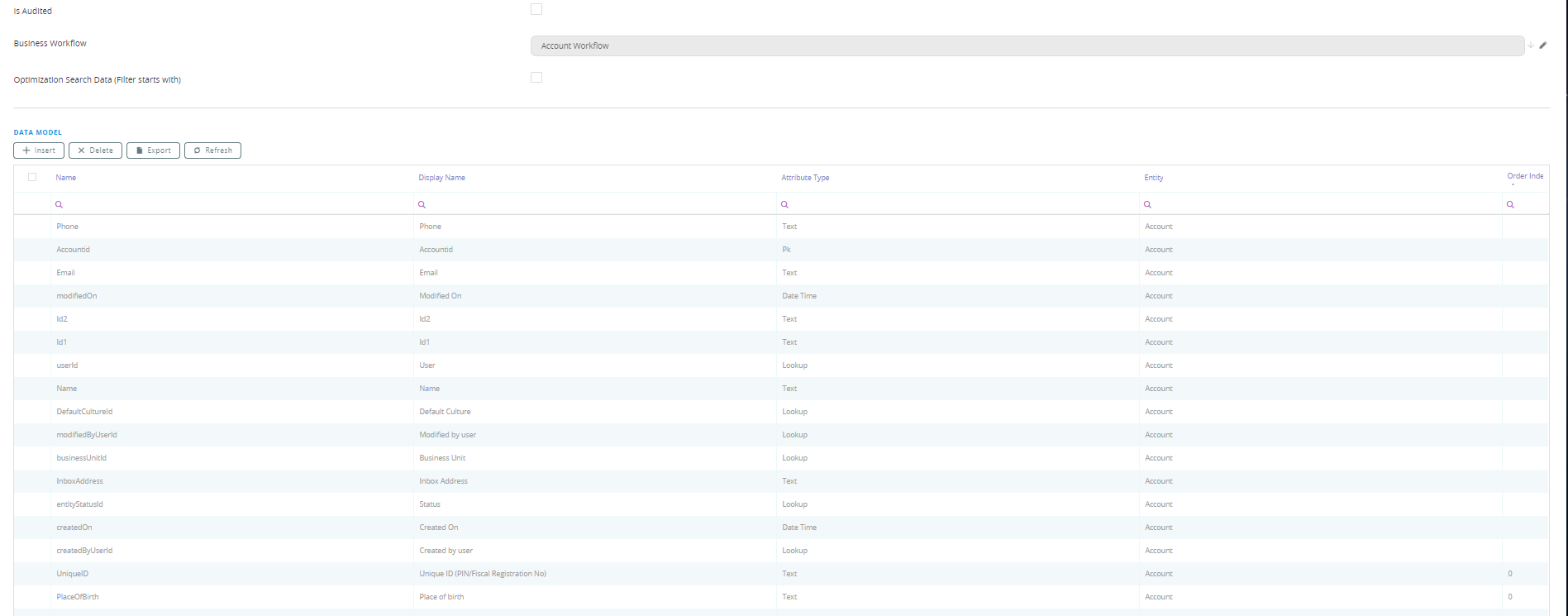Viewport: 1568px width, 616px height.
Task: Sort by the Order Index column header
Action: click(1524, 176)
